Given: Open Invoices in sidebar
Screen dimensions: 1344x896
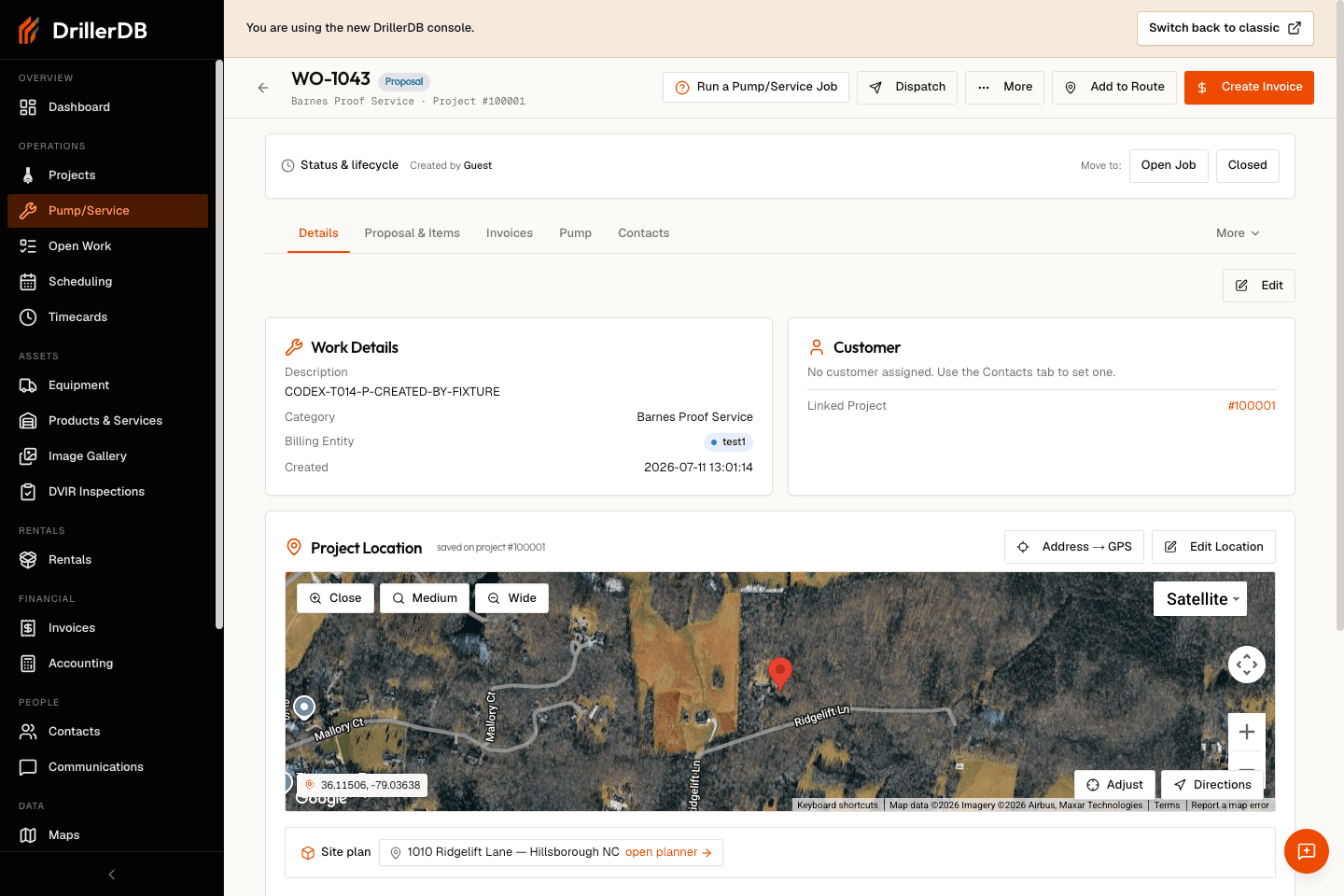Looking at the screenshot, I should coord(107,628).
